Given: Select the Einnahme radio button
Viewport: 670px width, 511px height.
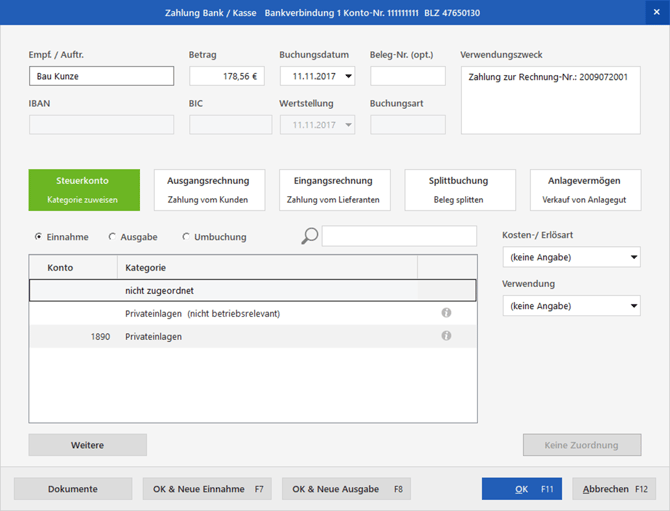Looking at the screenshot, I should coord(39,237).
